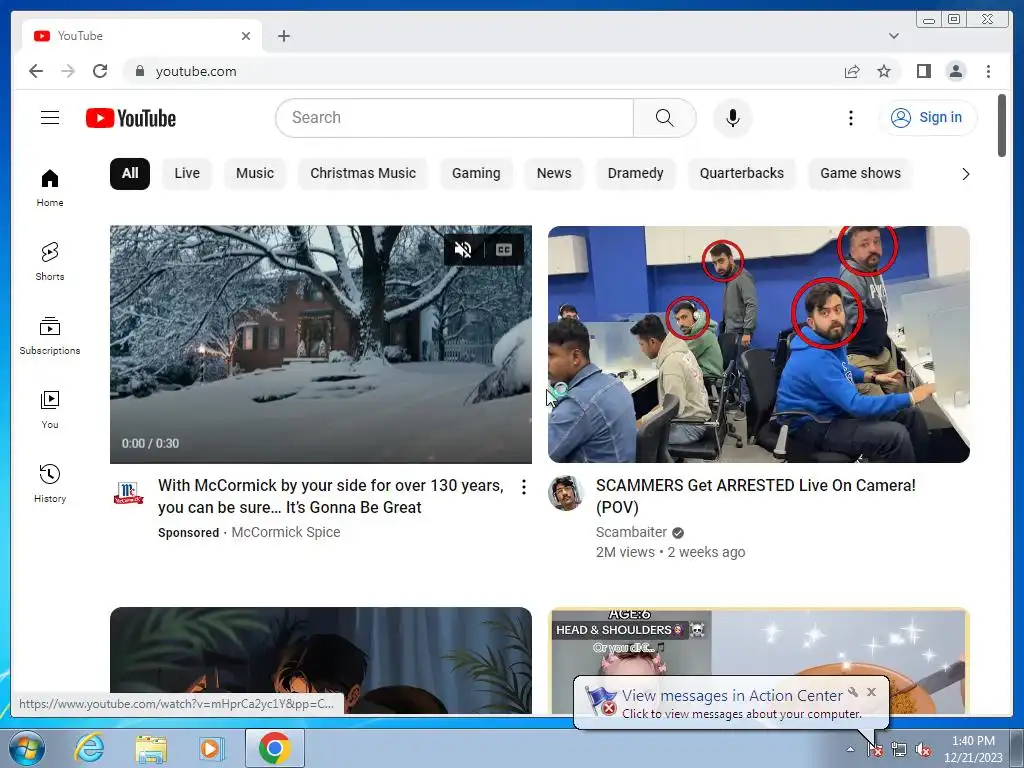This screenshot has width=1024, height=768.
Task: Bookmark this tab with the star icon
Action: 884,71
